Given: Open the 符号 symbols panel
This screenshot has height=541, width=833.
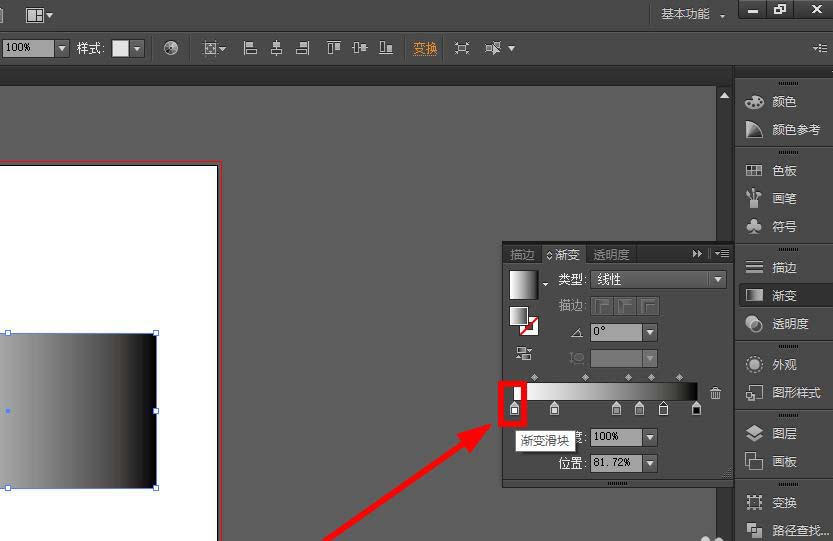Looking at the screenshot, I should click(x=771, y=226).
